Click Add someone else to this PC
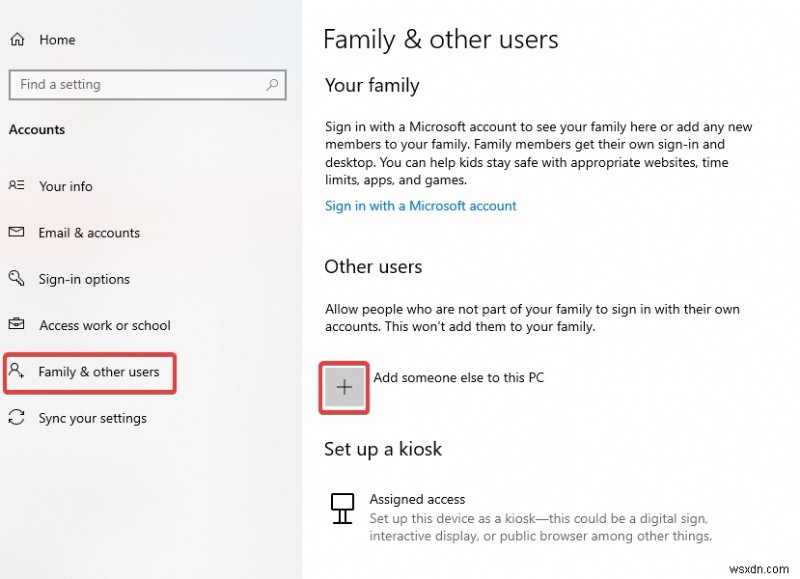The height and width of the screenshot is (579, 800). click(x=459, y=378)
